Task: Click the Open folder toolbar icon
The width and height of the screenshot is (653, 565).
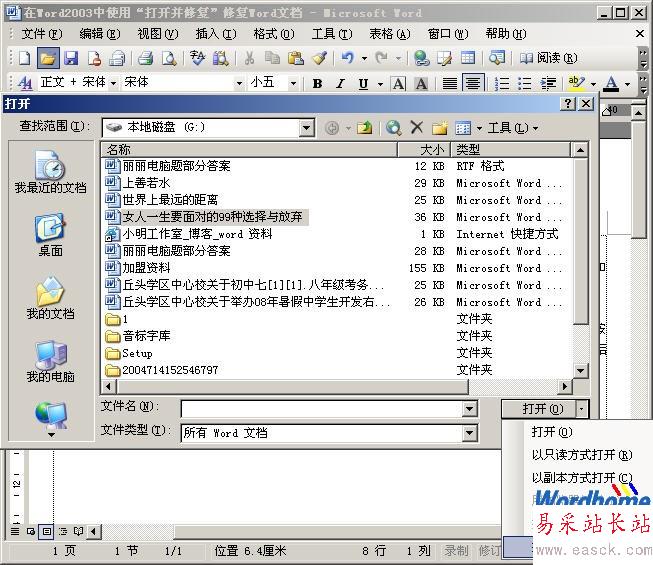Action: pos(48,58)
